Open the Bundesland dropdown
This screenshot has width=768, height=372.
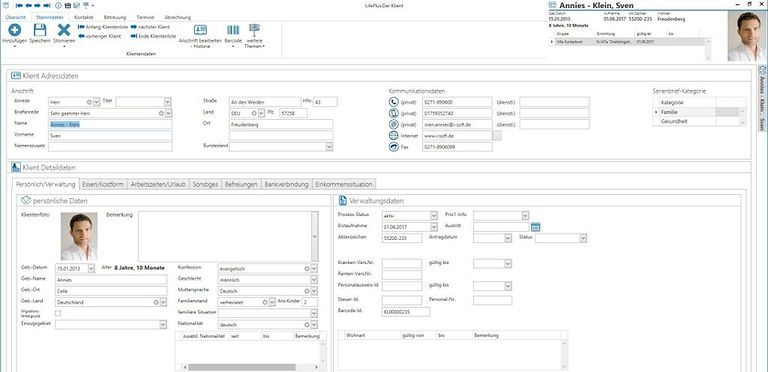click(330, 146)
